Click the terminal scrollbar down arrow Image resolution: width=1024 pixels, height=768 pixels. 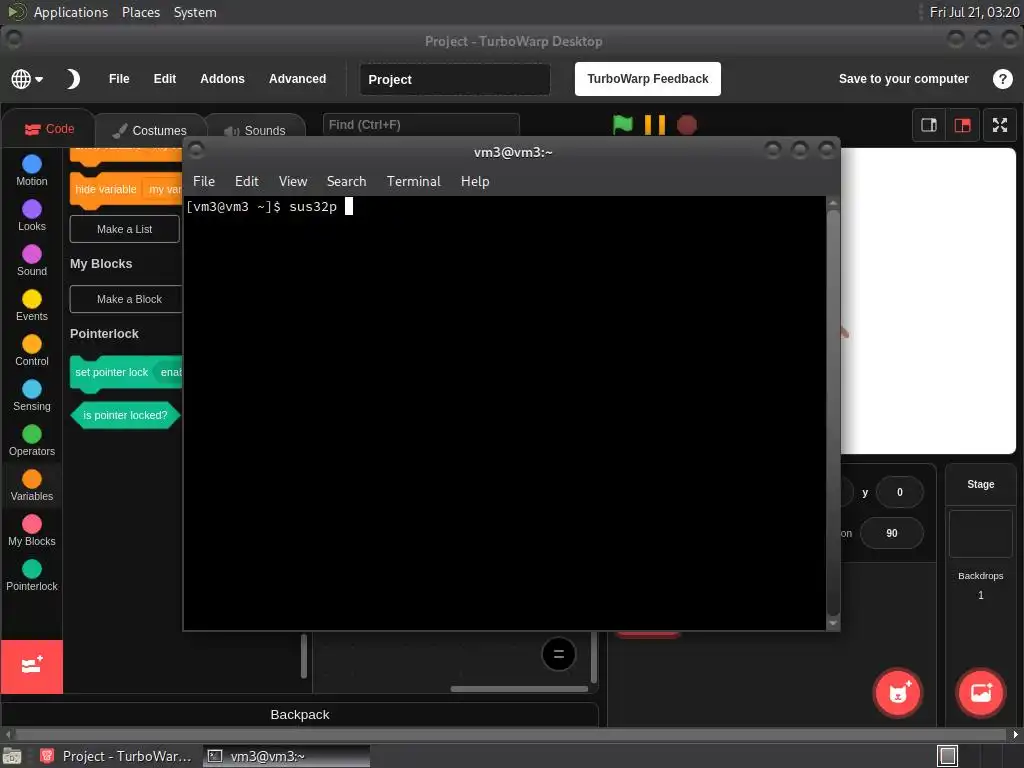click(833, 624)
